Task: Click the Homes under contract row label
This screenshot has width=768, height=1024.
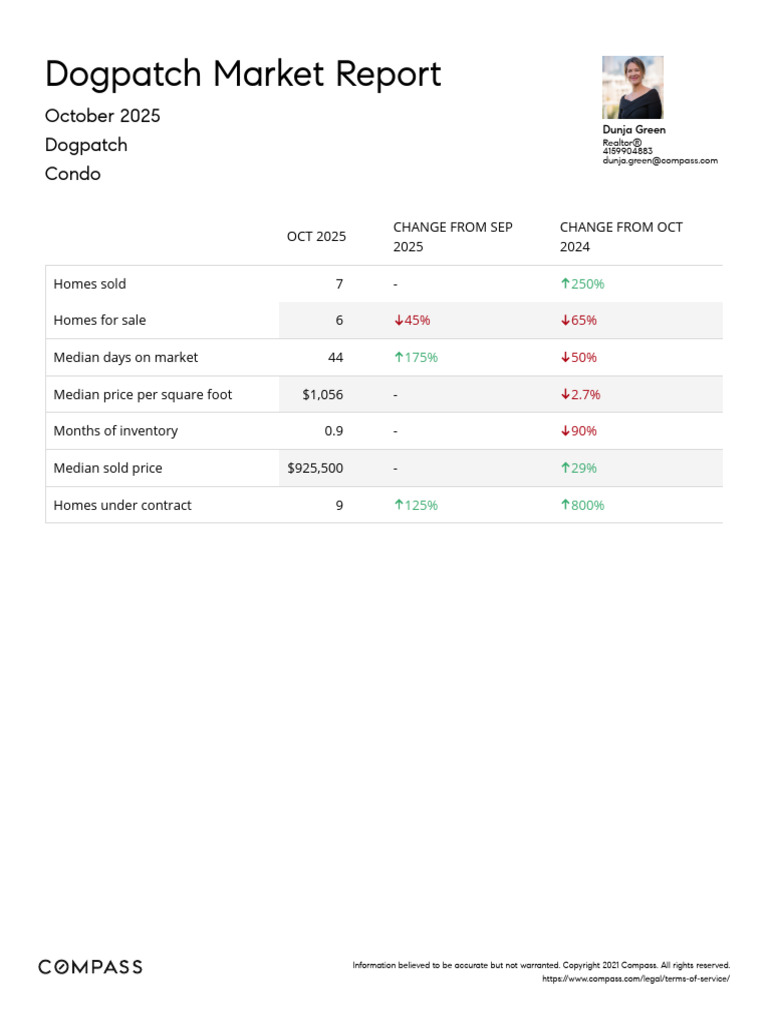Action: 122,505
